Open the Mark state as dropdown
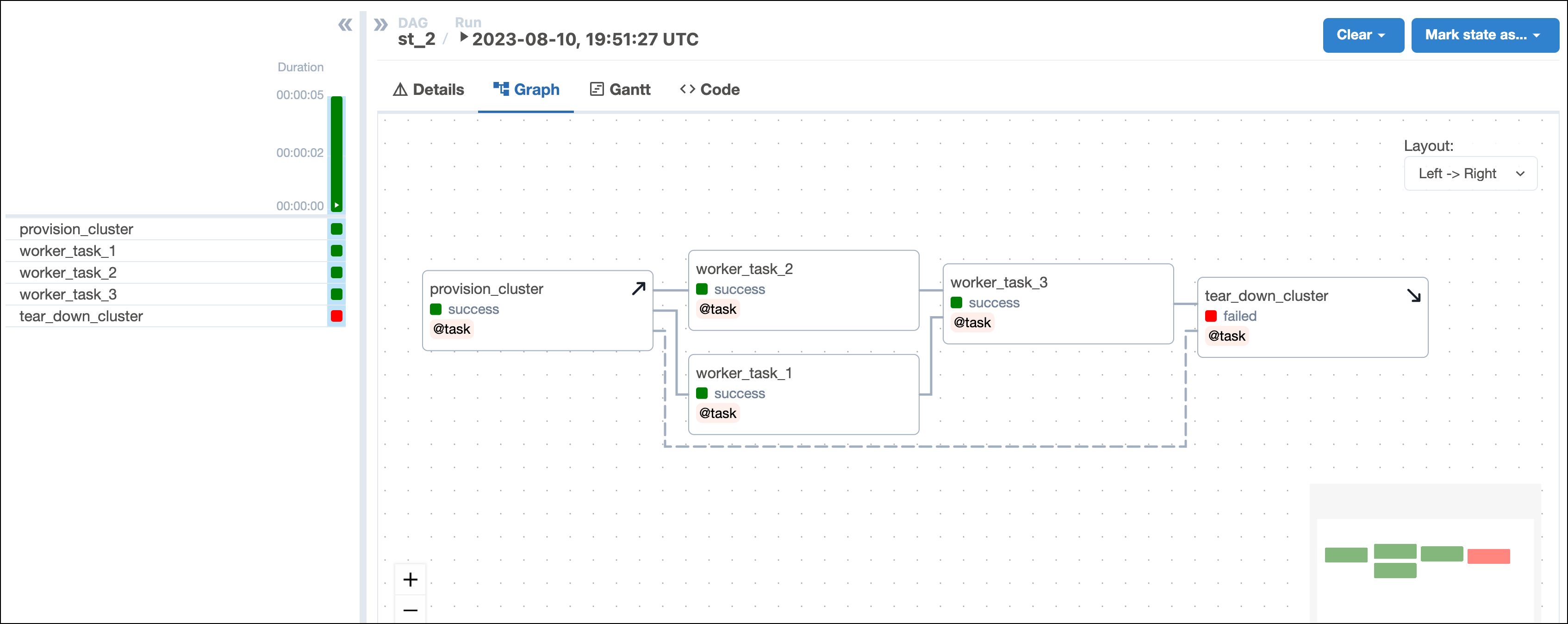1568x624 pixels. tap(1483, 38)
